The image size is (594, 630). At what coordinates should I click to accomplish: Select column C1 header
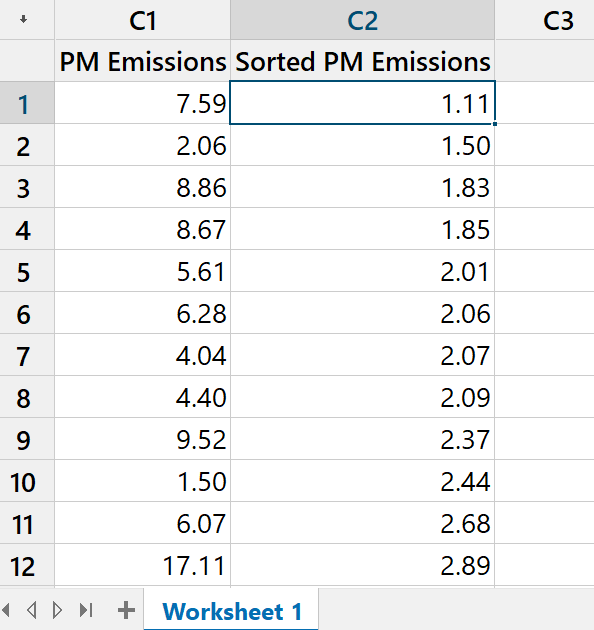tap(143, 20)
